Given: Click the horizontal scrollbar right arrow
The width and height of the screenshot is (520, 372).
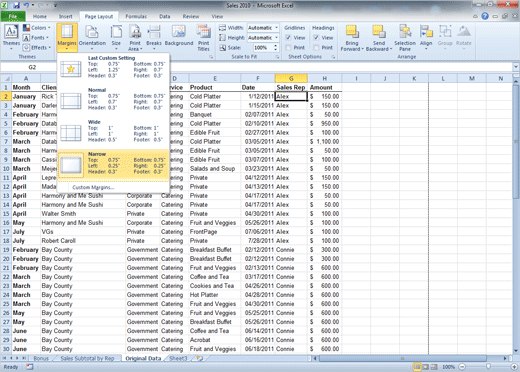Looking at the screenshot, I should click(x=505, y=359).
